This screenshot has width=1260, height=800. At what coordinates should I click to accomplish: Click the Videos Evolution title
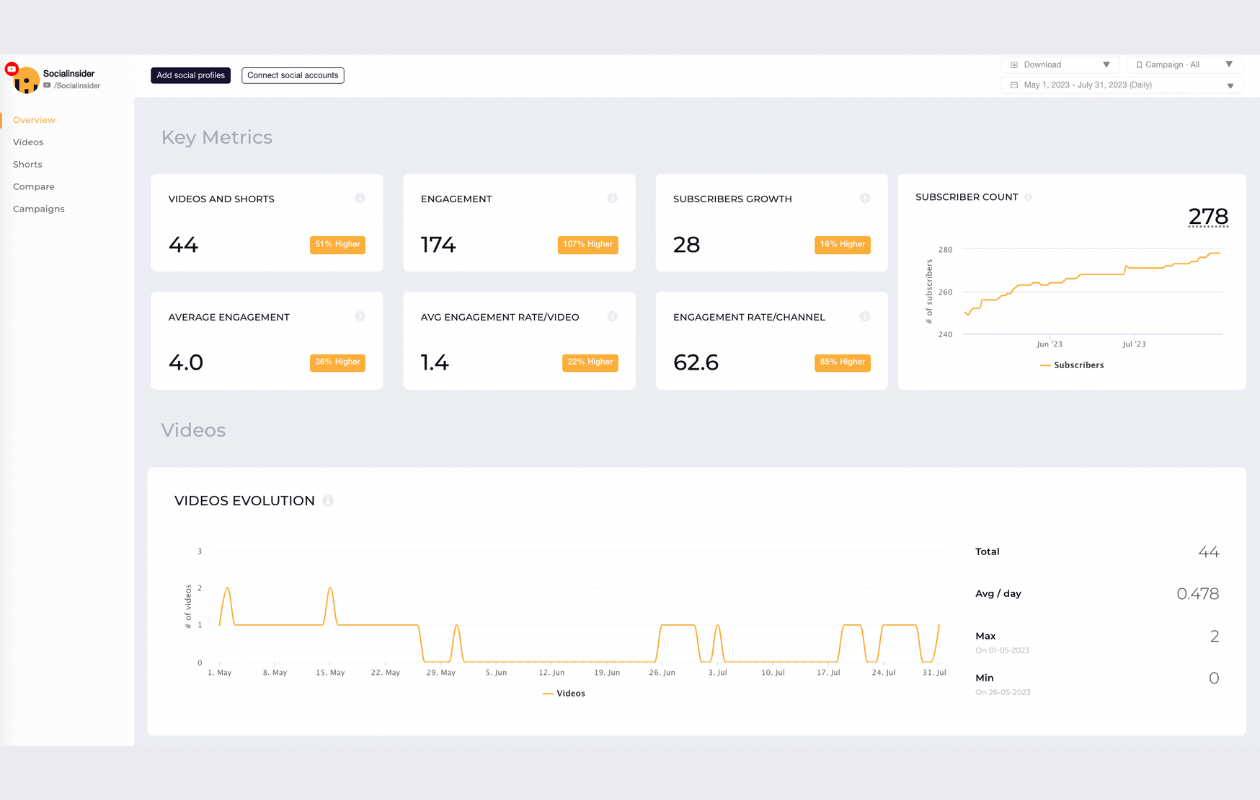pyautogui.click(x=245, y=500)
